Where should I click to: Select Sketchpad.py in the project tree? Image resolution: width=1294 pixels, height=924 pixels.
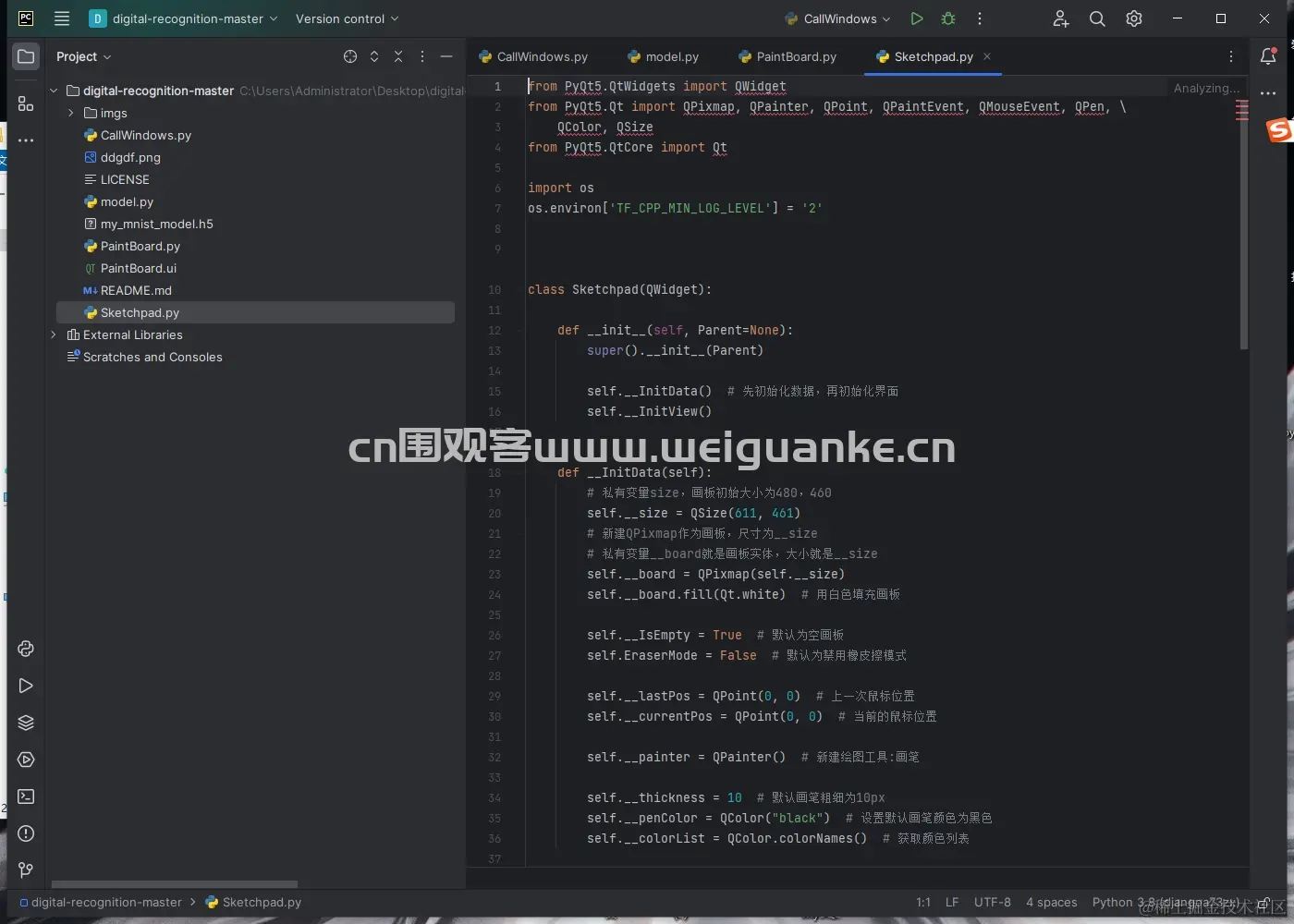(x=255, y=312)
